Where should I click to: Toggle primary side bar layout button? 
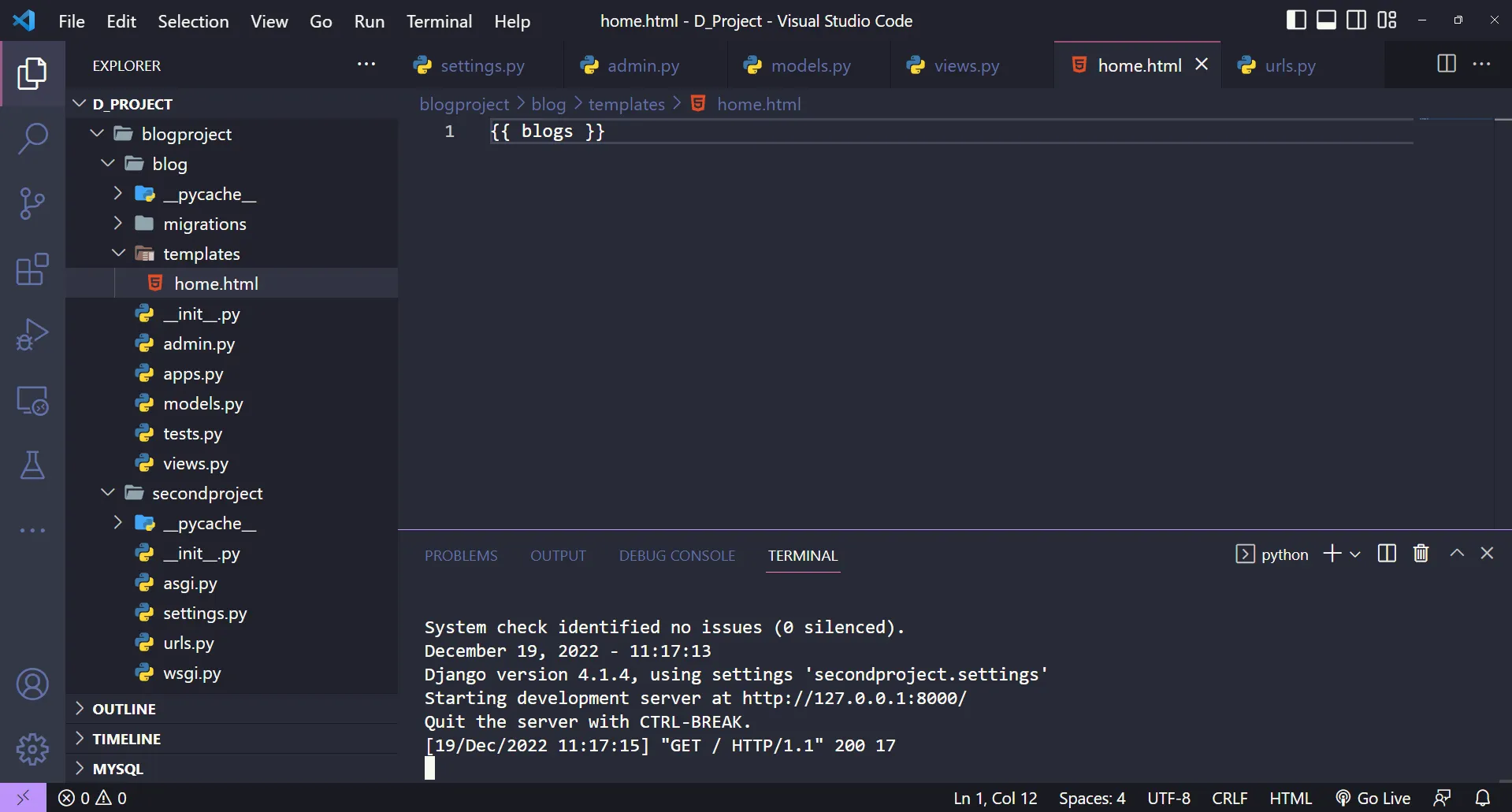tap(1295, 20)
